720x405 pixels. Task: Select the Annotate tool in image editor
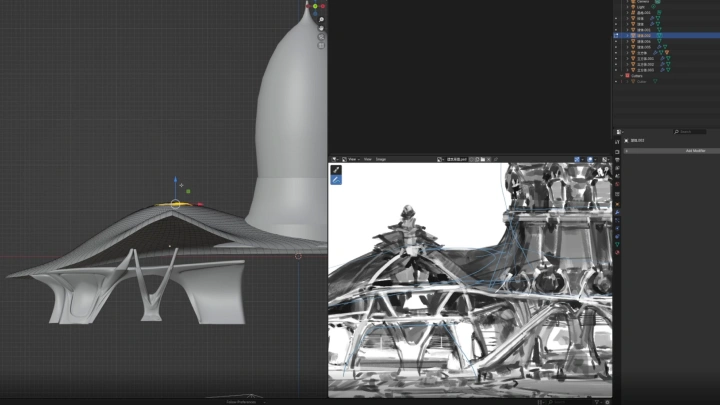[x=336, y=180]
